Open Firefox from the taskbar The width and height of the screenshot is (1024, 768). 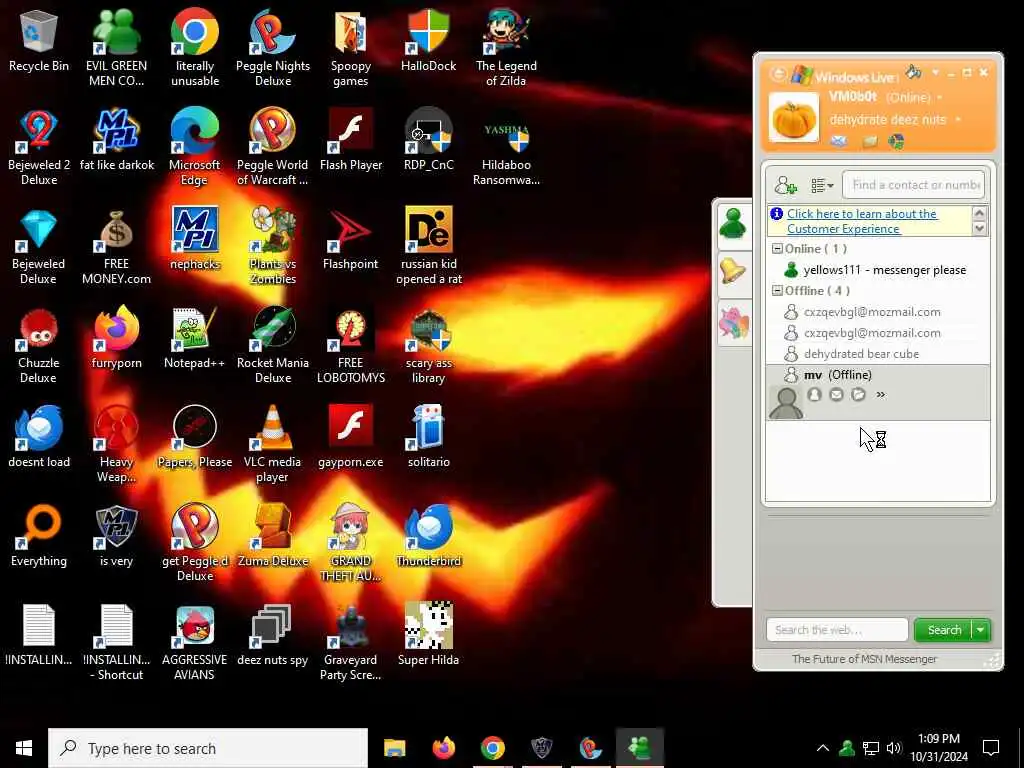coord(444,748)
